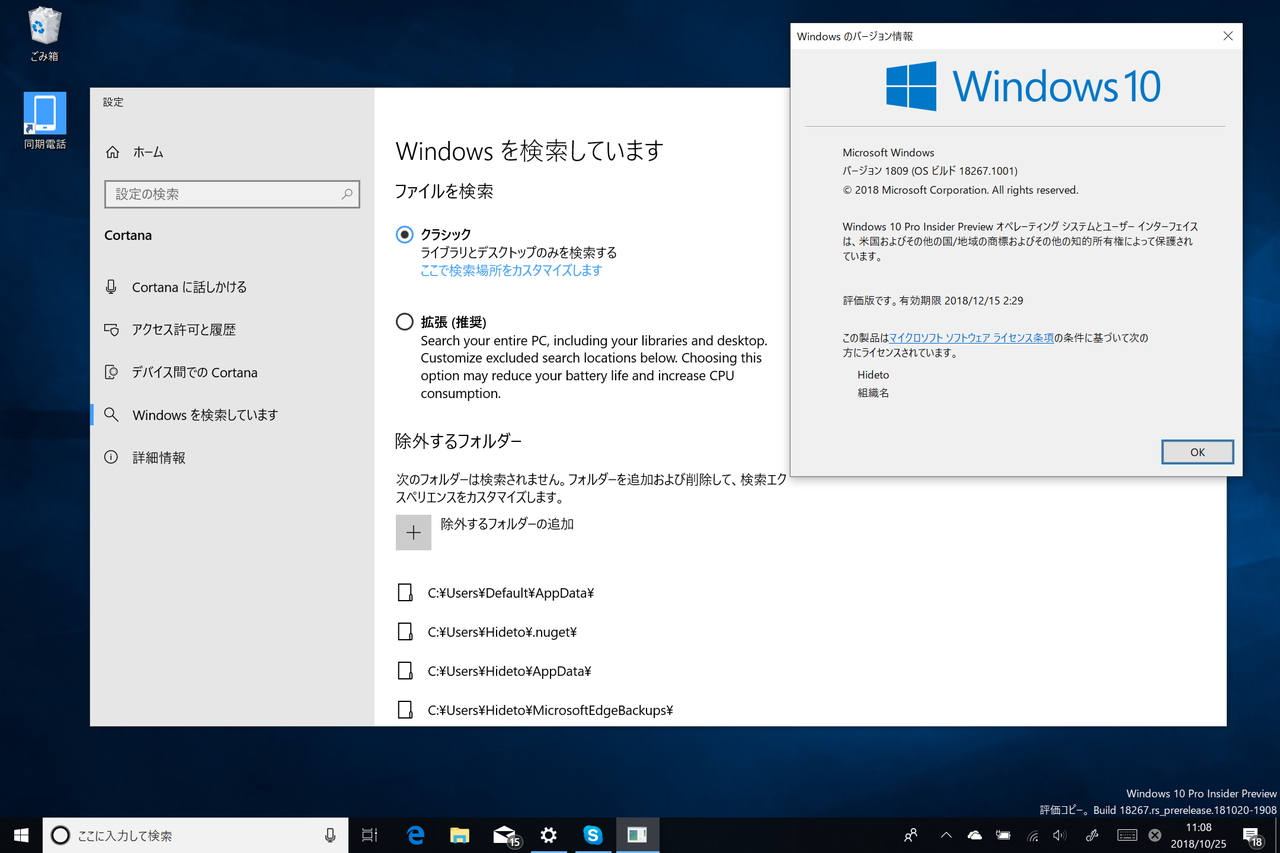This screenshot has width=1280, height=853.
Task: Open Task View from the taskbar
Action: click(369, 835)
